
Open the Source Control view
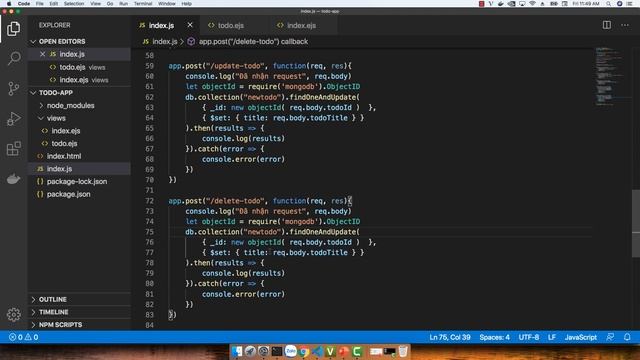coord(13,88)
